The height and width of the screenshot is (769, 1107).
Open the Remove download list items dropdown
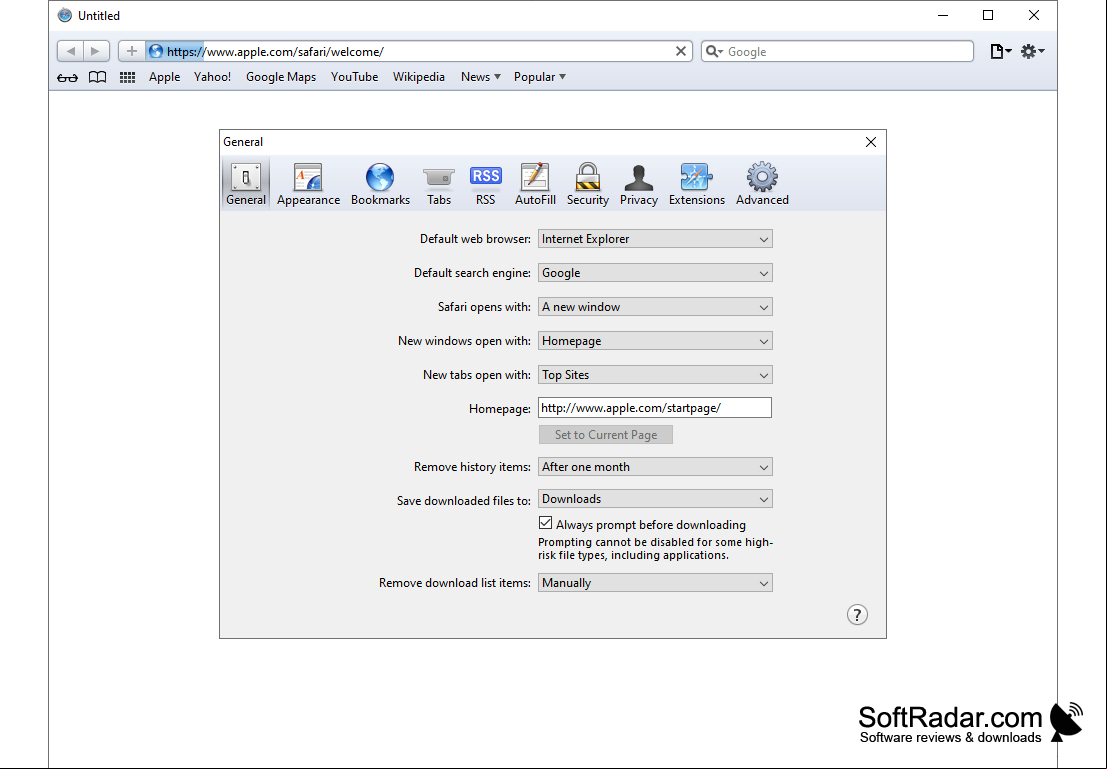tap(655, 583)
